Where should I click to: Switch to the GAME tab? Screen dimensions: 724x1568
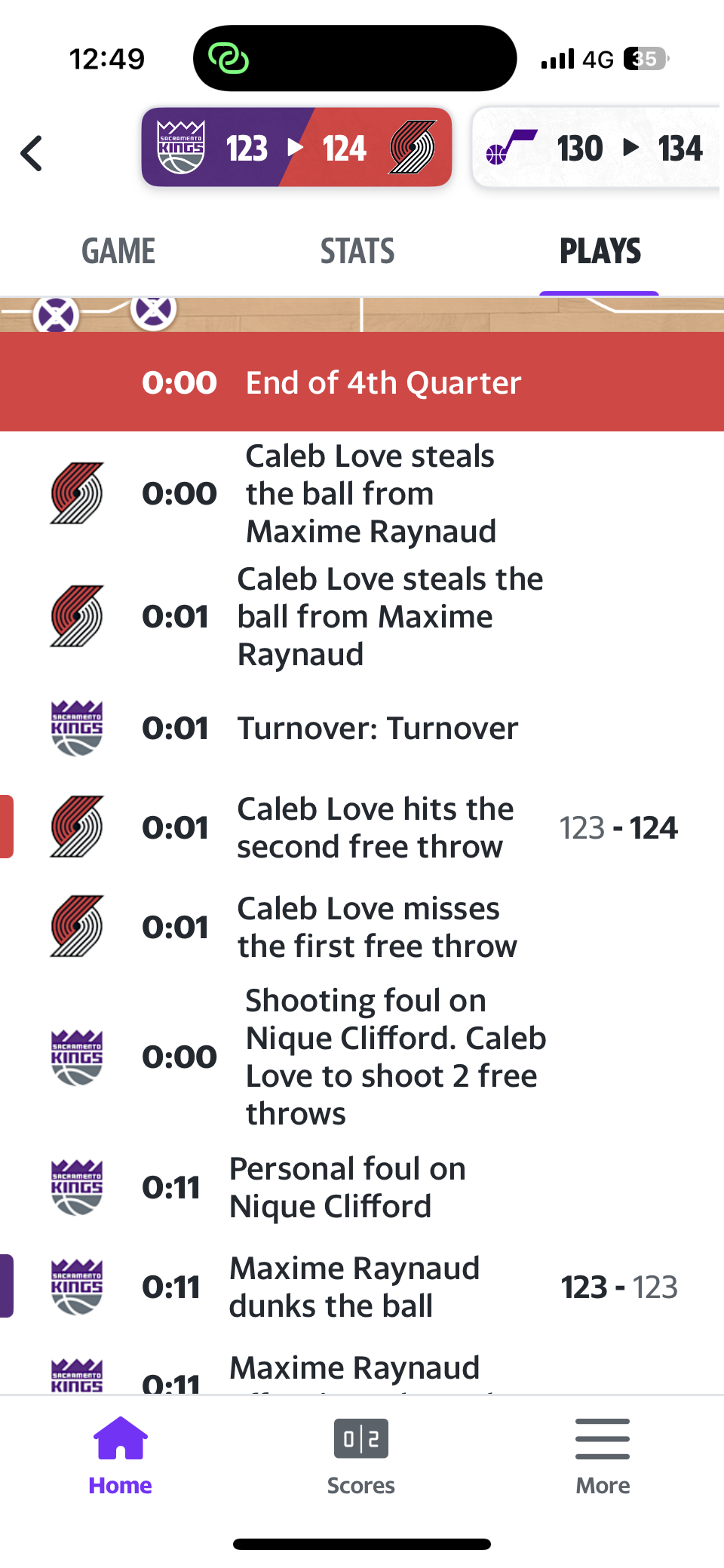point(118,251)
